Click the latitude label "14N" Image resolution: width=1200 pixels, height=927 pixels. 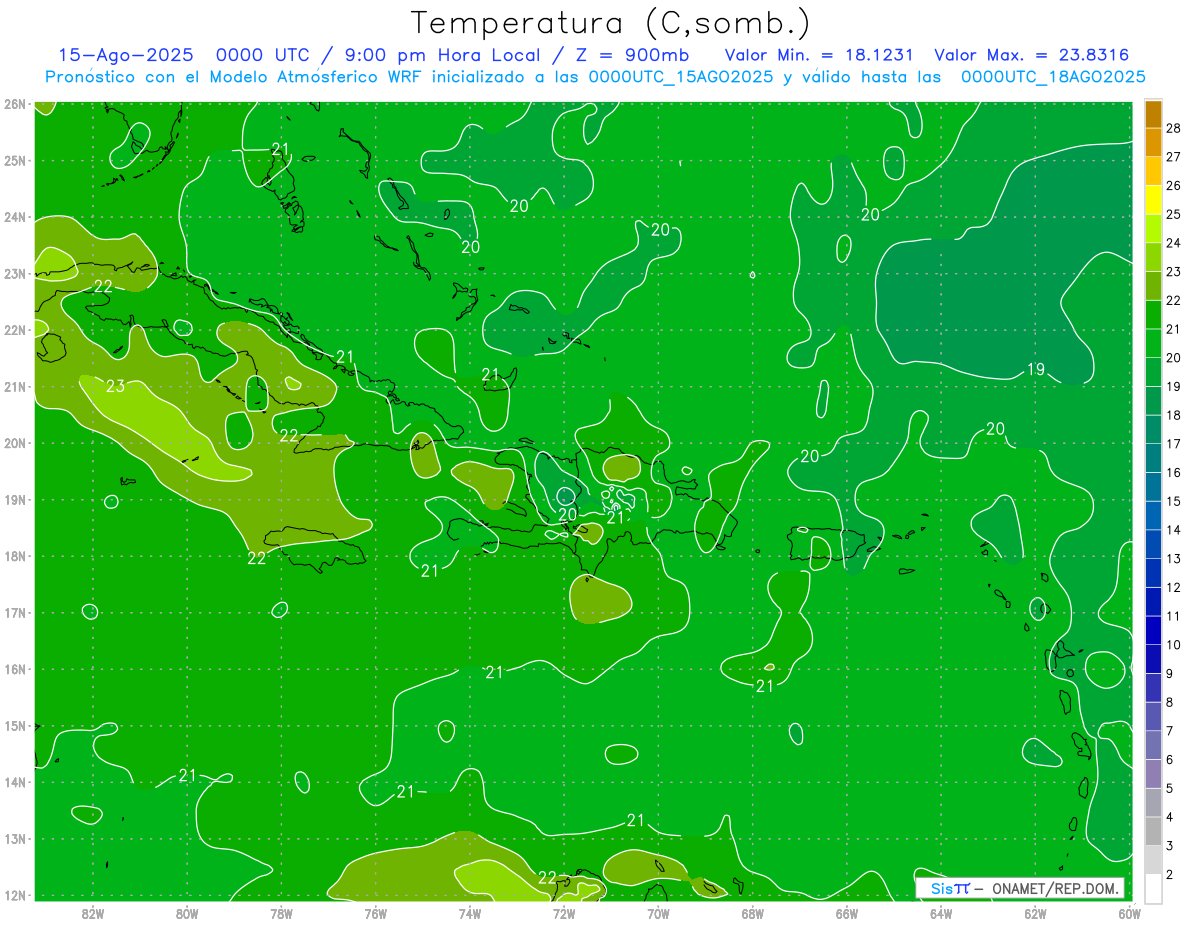coord(14,782)
